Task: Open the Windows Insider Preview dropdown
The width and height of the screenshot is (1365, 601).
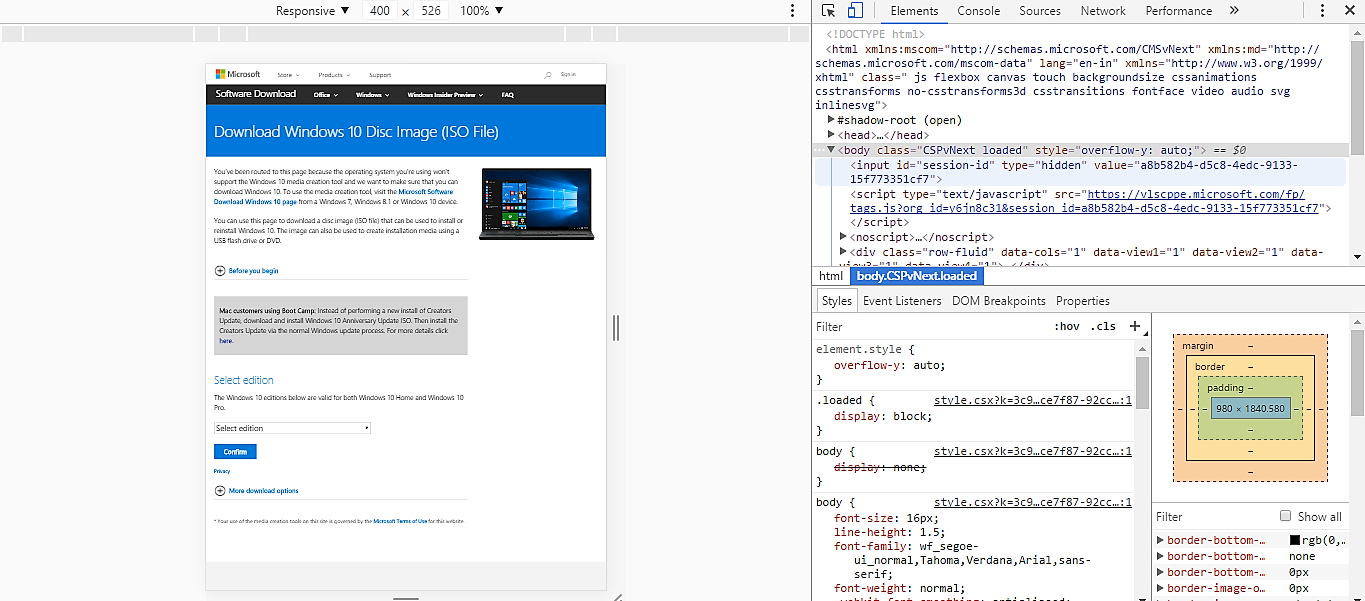Action: [445, 95]
